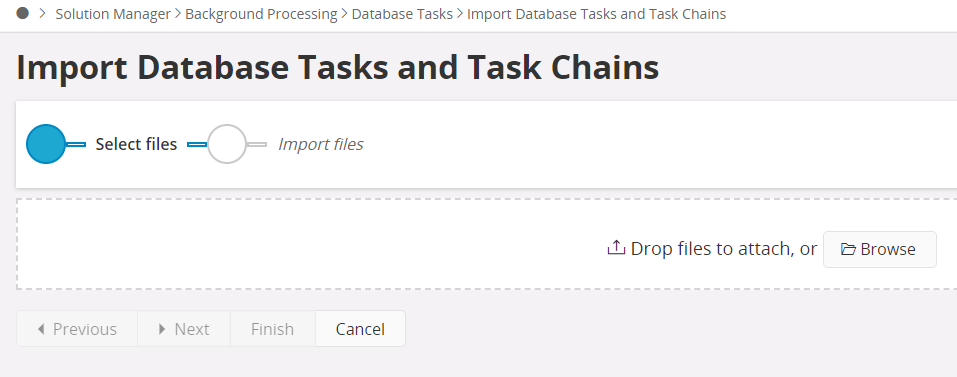Go to Background Processing breadcrumb
This screenshot has width=957, height=377.
[261, 14]
